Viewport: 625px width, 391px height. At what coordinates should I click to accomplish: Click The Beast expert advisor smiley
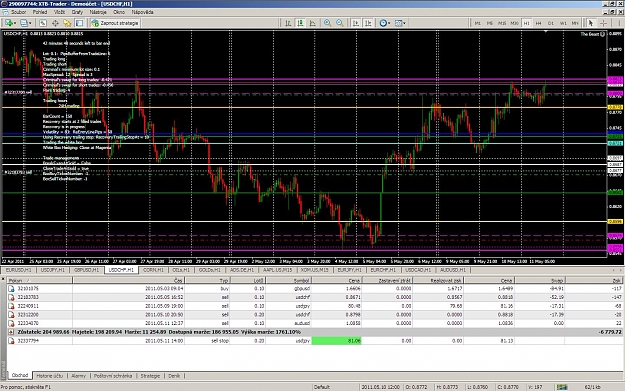[x=602, y=34]
